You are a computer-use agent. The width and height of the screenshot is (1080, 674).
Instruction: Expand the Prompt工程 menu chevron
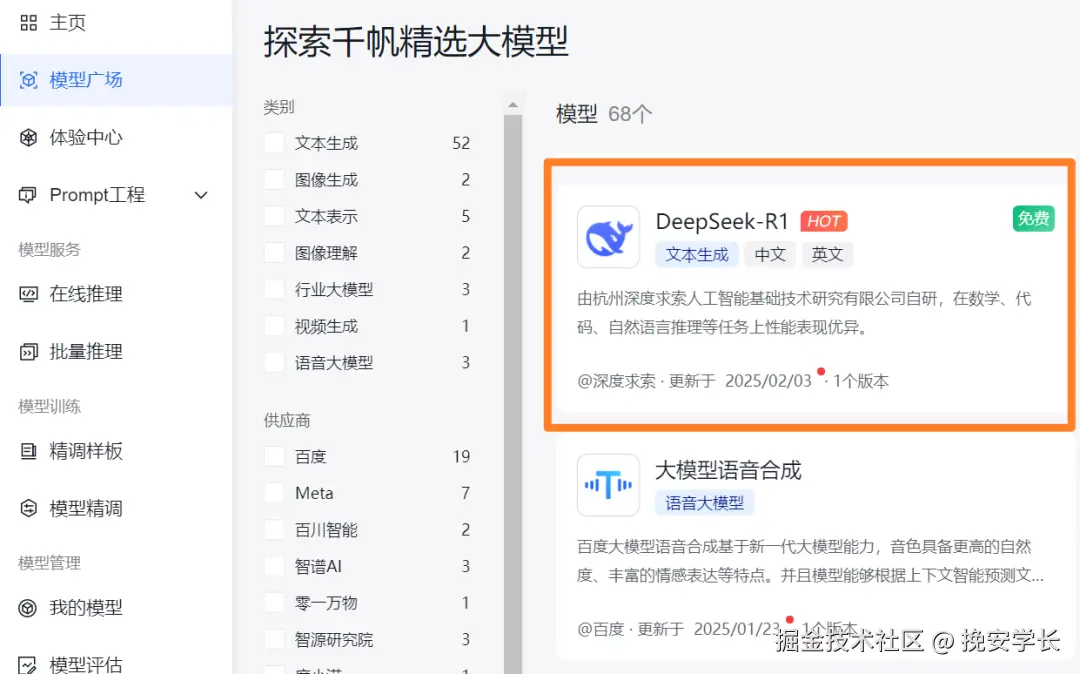click(200, 196)
